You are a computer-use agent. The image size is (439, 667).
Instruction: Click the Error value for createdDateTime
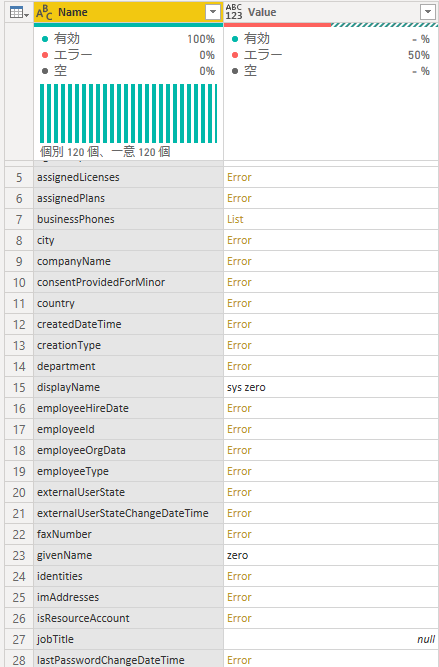239,325
